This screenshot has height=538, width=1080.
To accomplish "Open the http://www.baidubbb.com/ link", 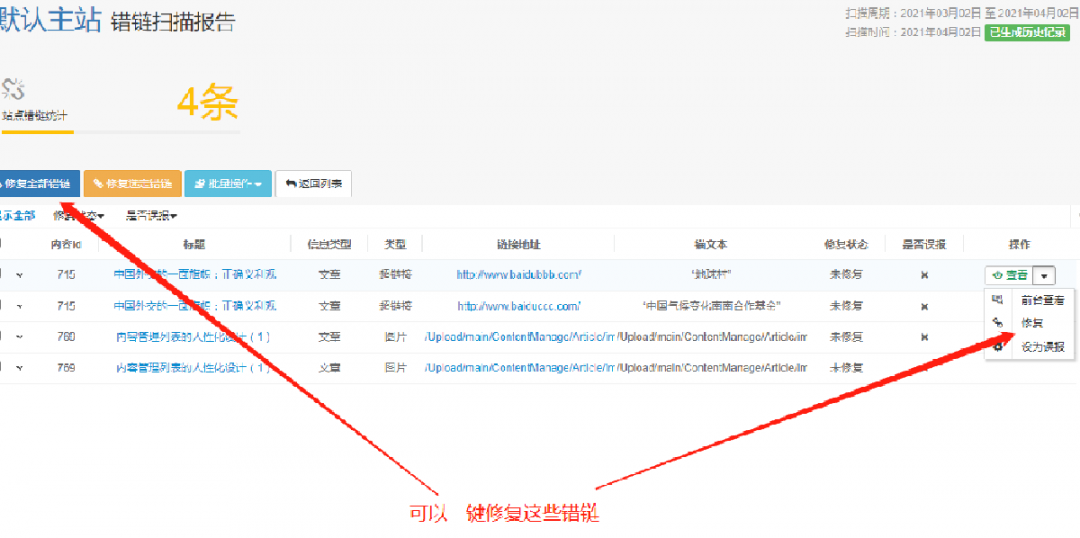I will tap(518, 275).
